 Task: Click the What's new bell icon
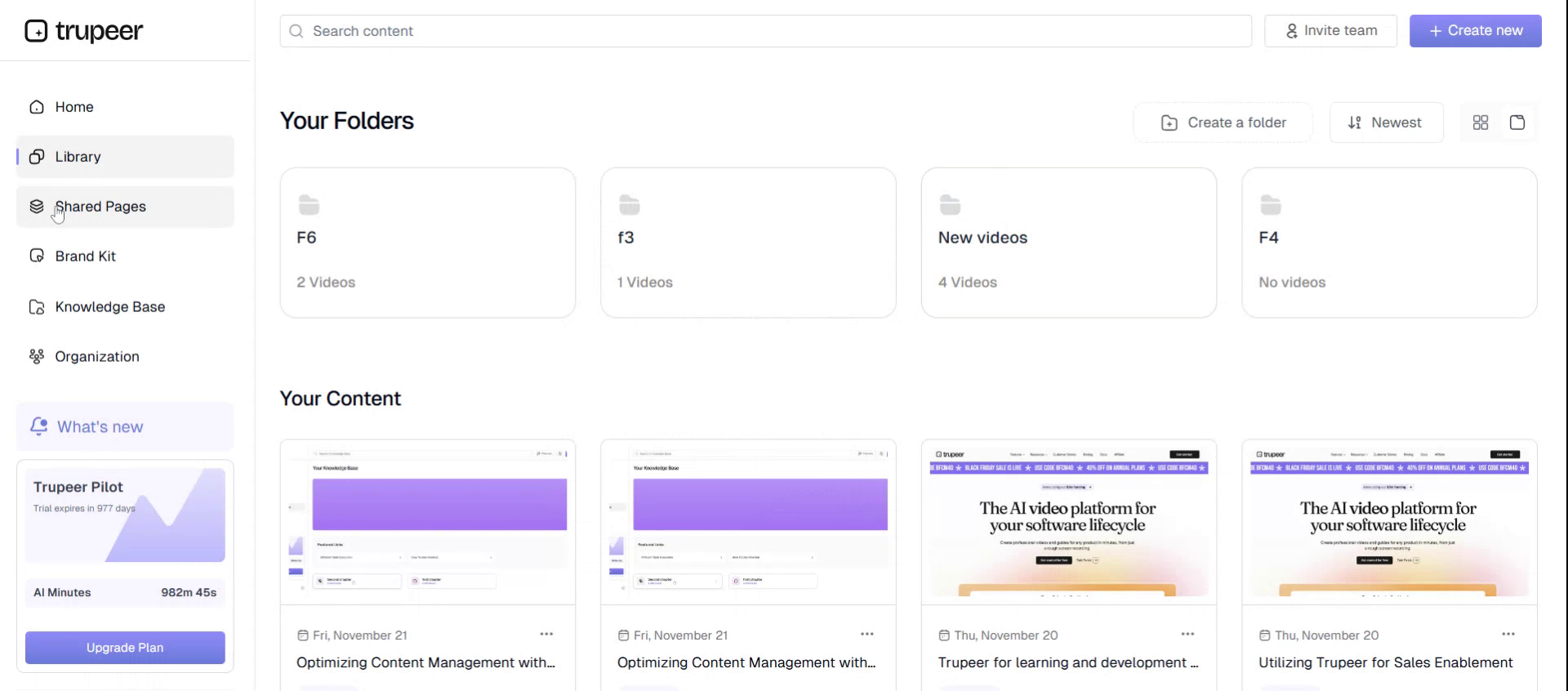click(38, 426)
